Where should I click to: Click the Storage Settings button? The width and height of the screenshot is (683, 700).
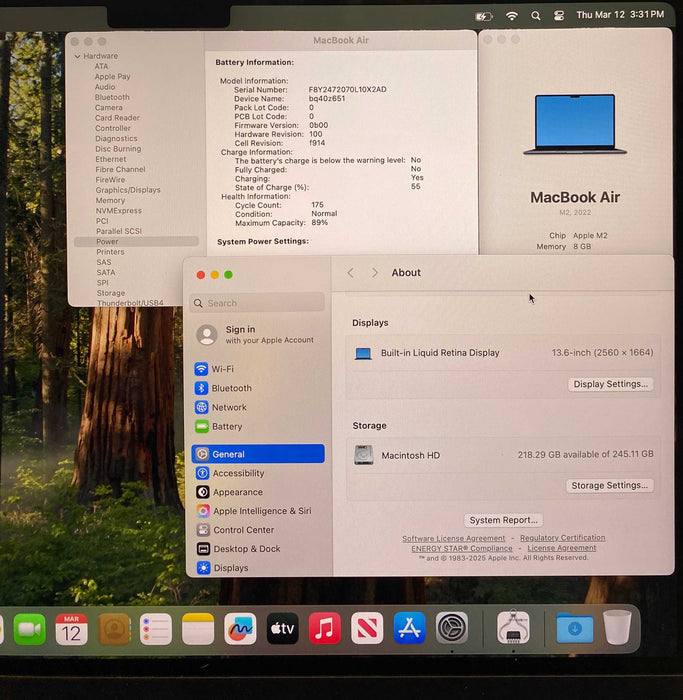click(x=609, y=485)
